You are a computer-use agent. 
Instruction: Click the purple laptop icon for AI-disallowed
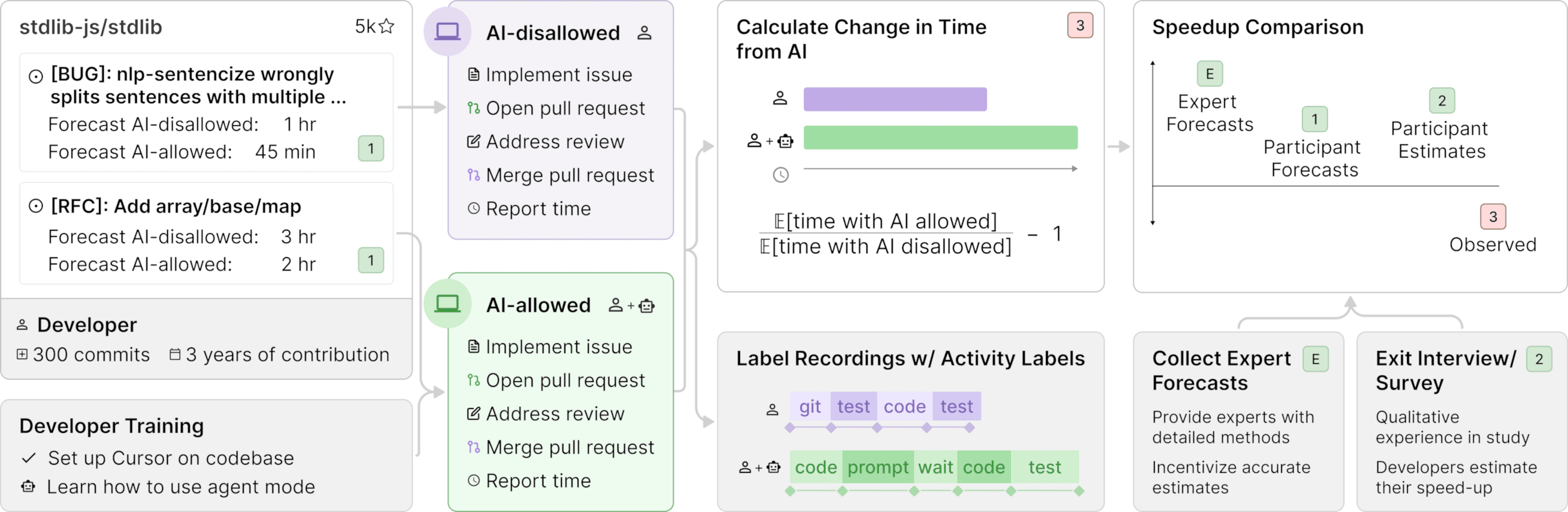(x=447, y=32)
